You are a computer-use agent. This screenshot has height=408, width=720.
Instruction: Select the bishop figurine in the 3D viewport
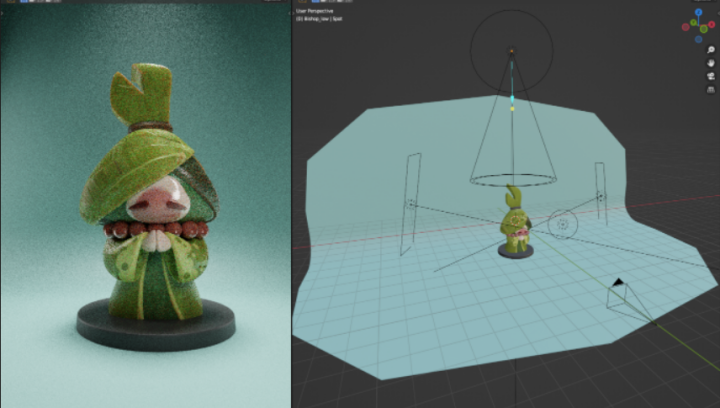[x=514, y=225]
